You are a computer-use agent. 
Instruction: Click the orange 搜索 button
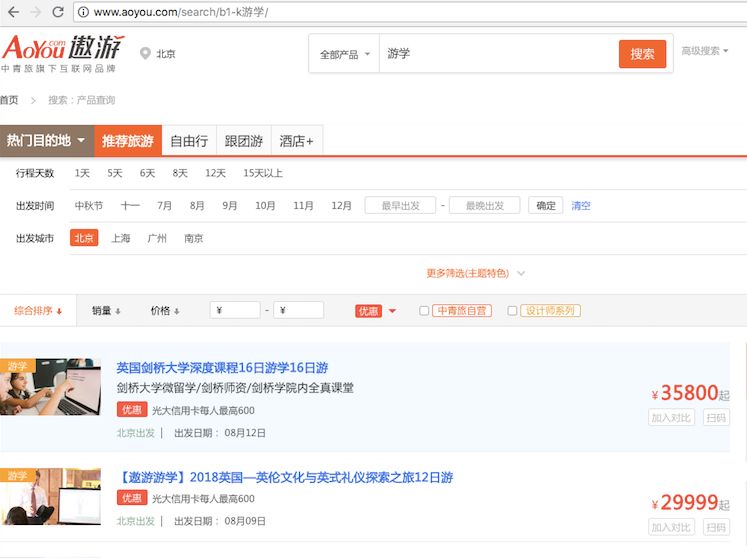coord(642,54)
